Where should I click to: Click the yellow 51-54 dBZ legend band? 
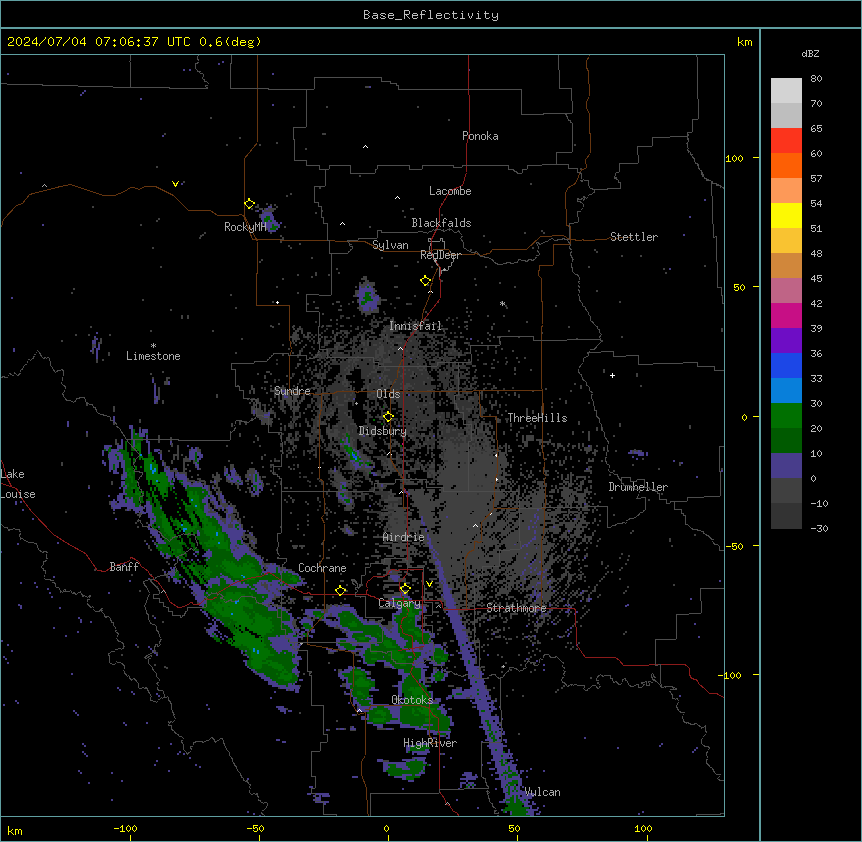(786, 215)
